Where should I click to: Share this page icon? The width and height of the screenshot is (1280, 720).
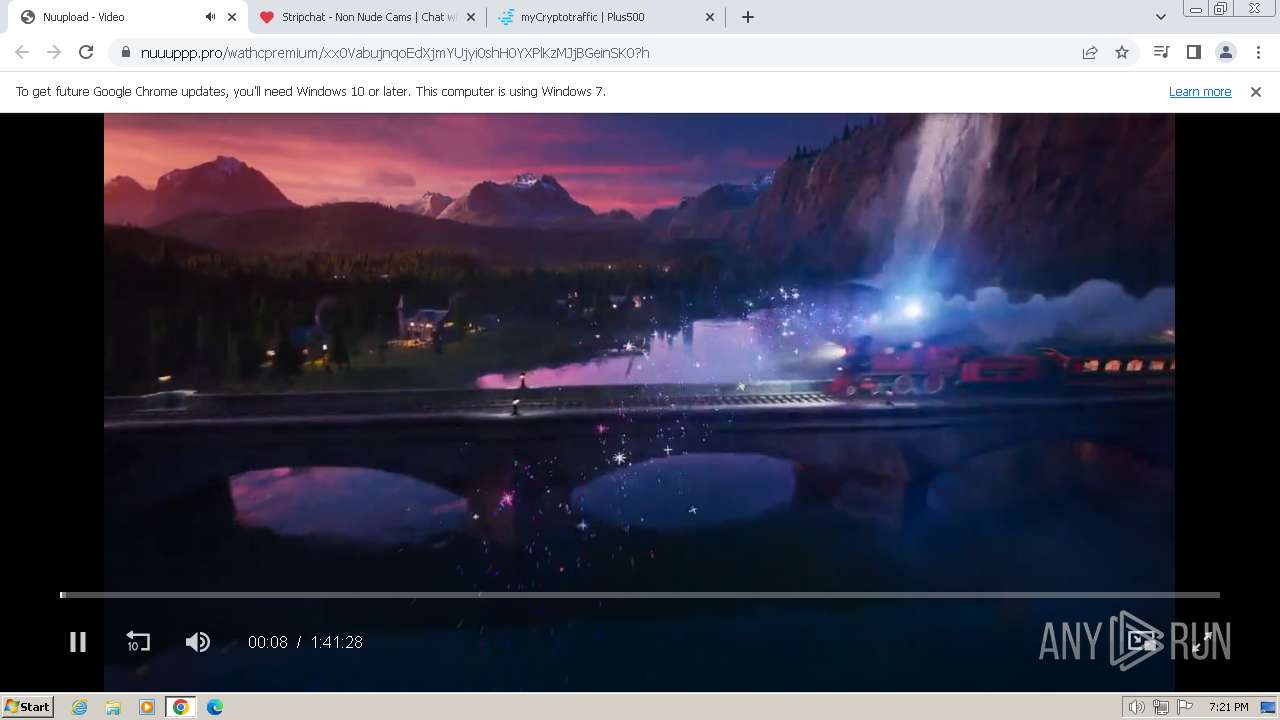pos(1090,52)
